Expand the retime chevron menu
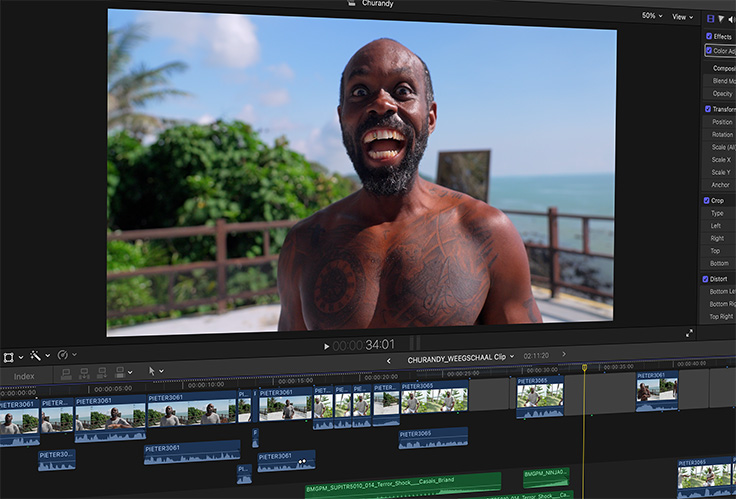The width and height of the screenshot is (736, 499). click(74, 354)
